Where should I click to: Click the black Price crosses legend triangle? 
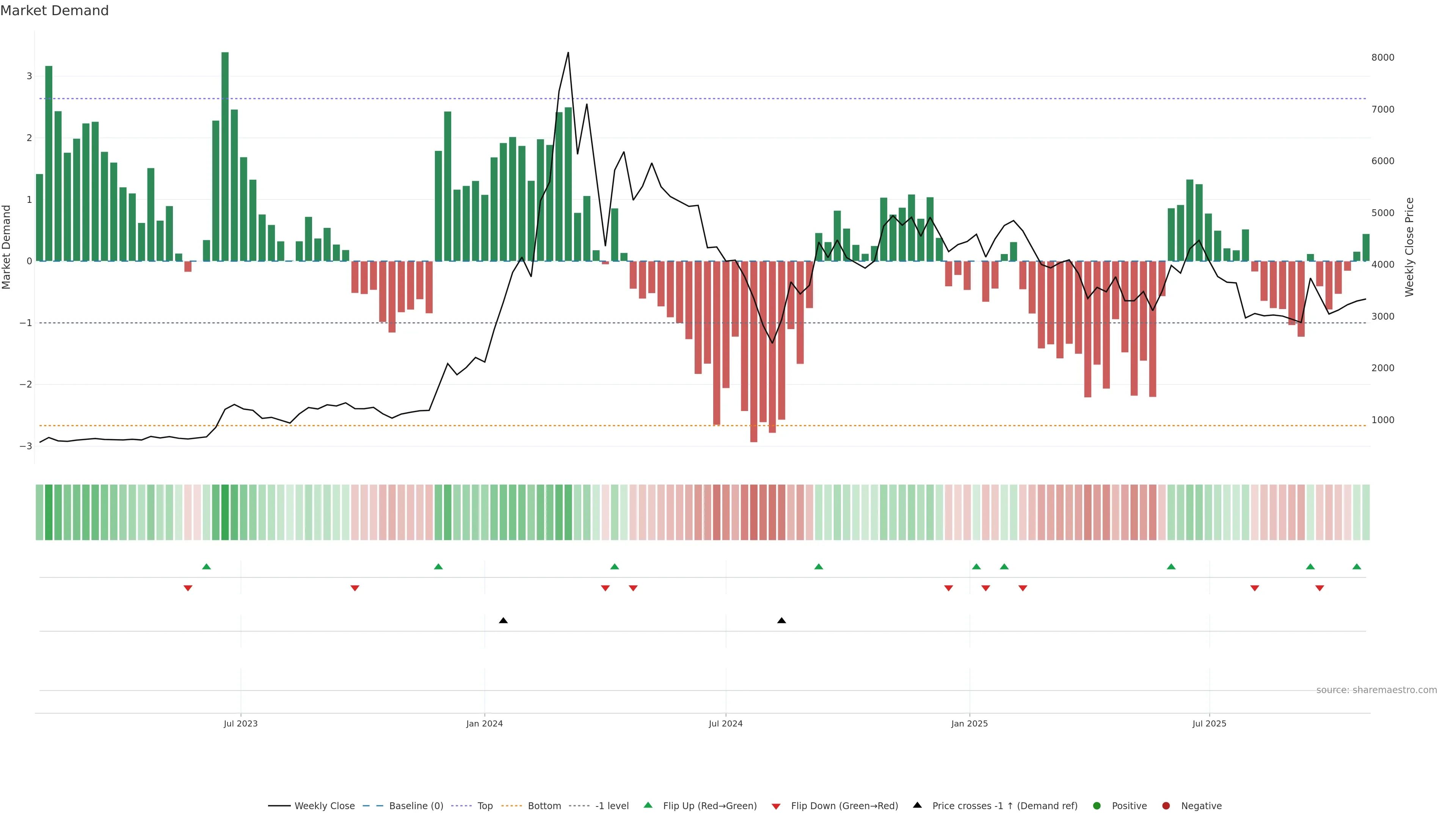pyautogui.click(x=917, y=805)
